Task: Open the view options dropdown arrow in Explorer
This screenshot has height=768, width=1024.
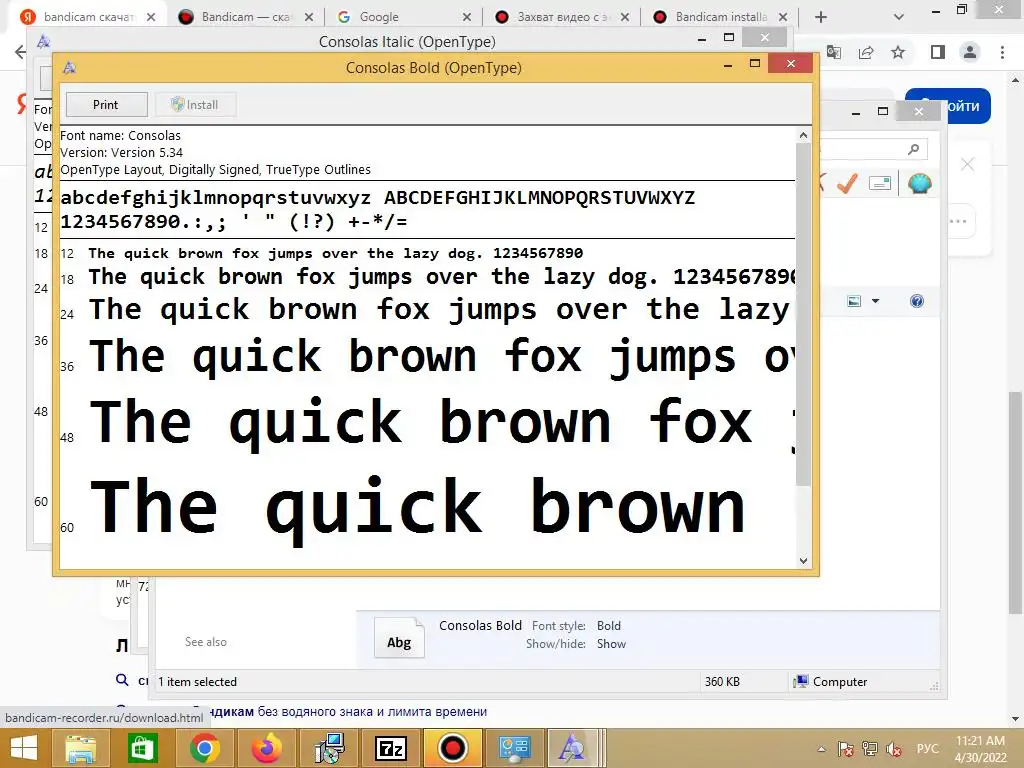Action: 875,301
